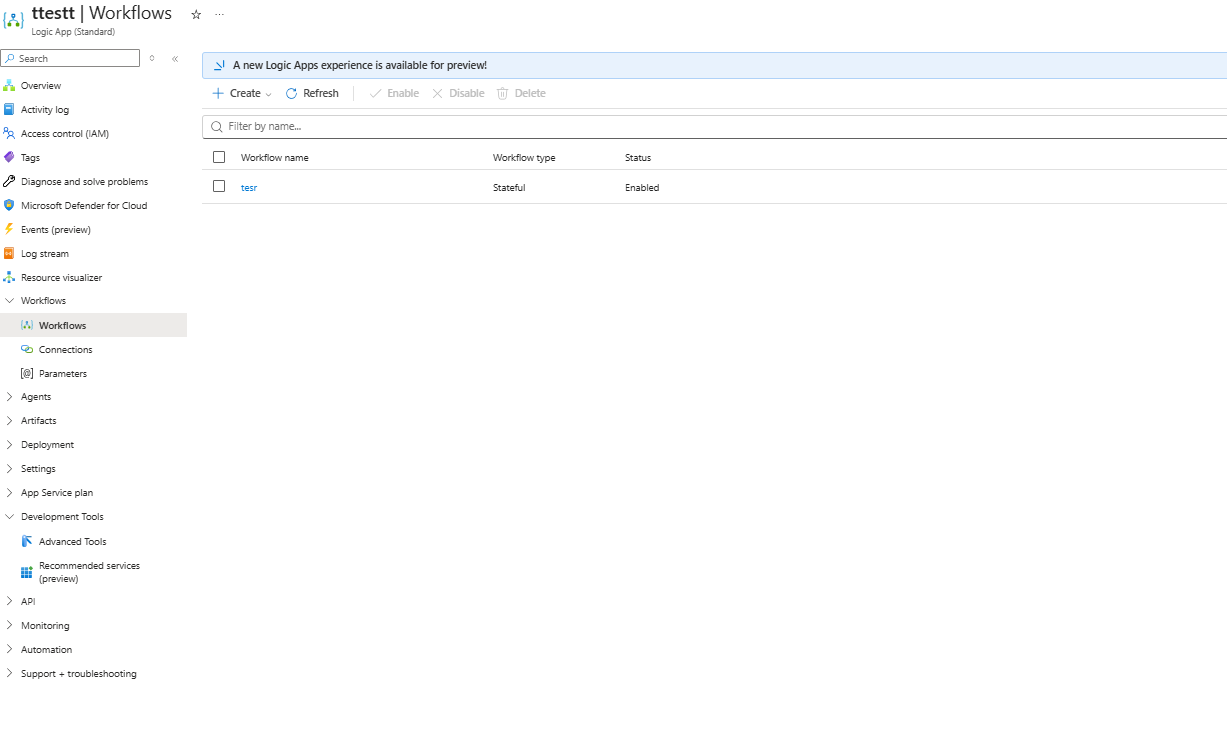Click the Workflows sub-item icon
Image resolution: width=1227 pixels, height=740 pixels.
27,326
